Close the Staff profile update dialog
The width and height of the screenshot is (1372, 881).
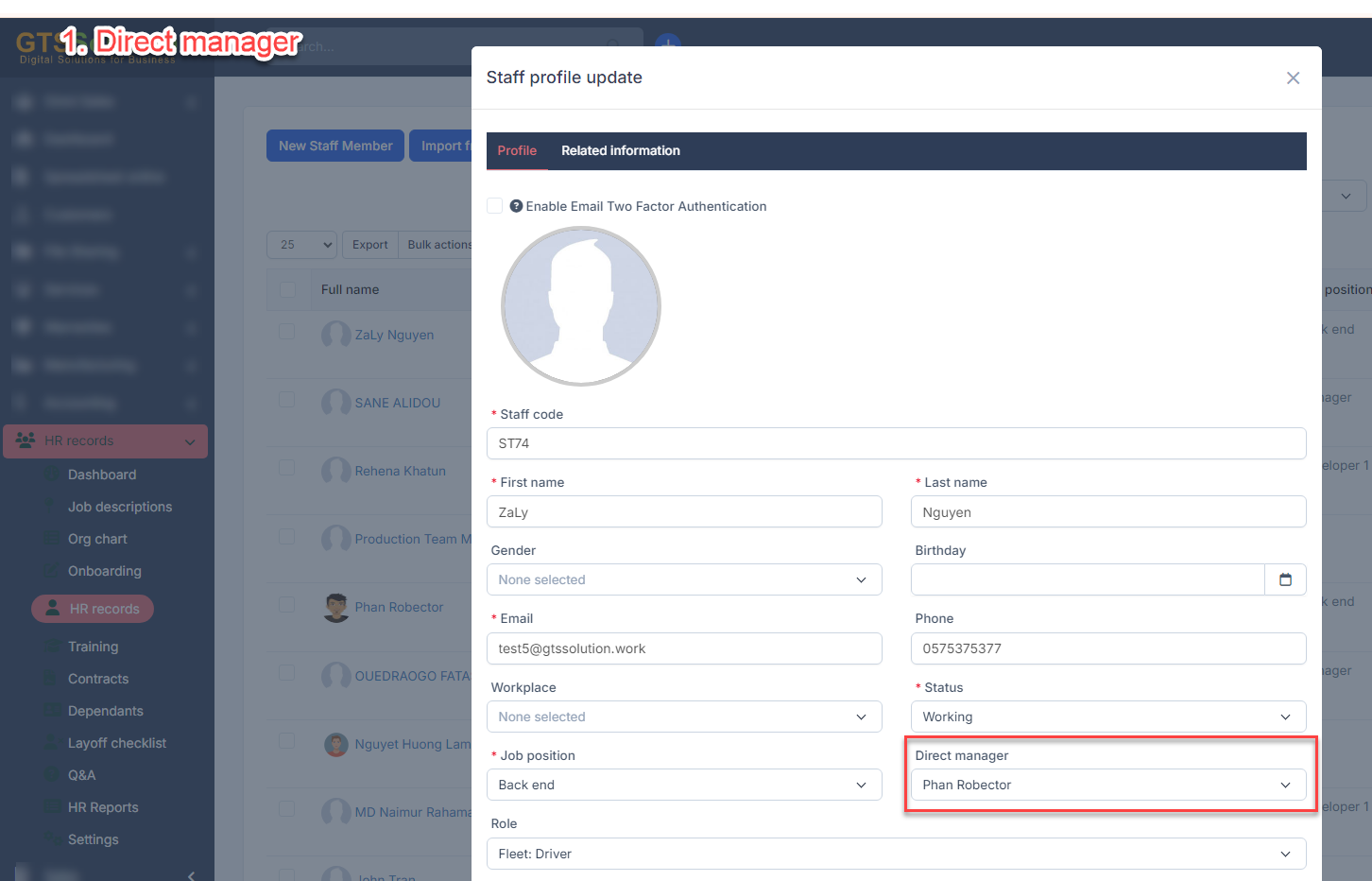point(1293,78)
